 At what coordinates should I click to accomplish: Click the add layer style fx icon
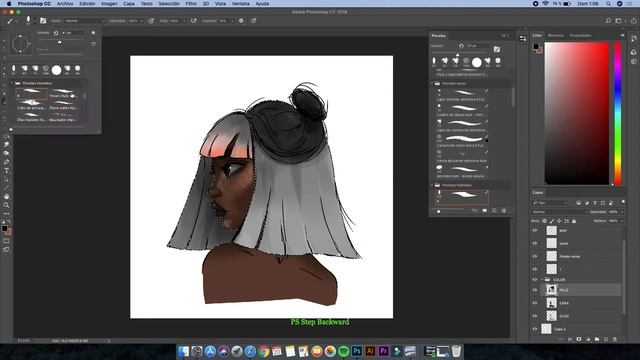click(x=570, y=339)
